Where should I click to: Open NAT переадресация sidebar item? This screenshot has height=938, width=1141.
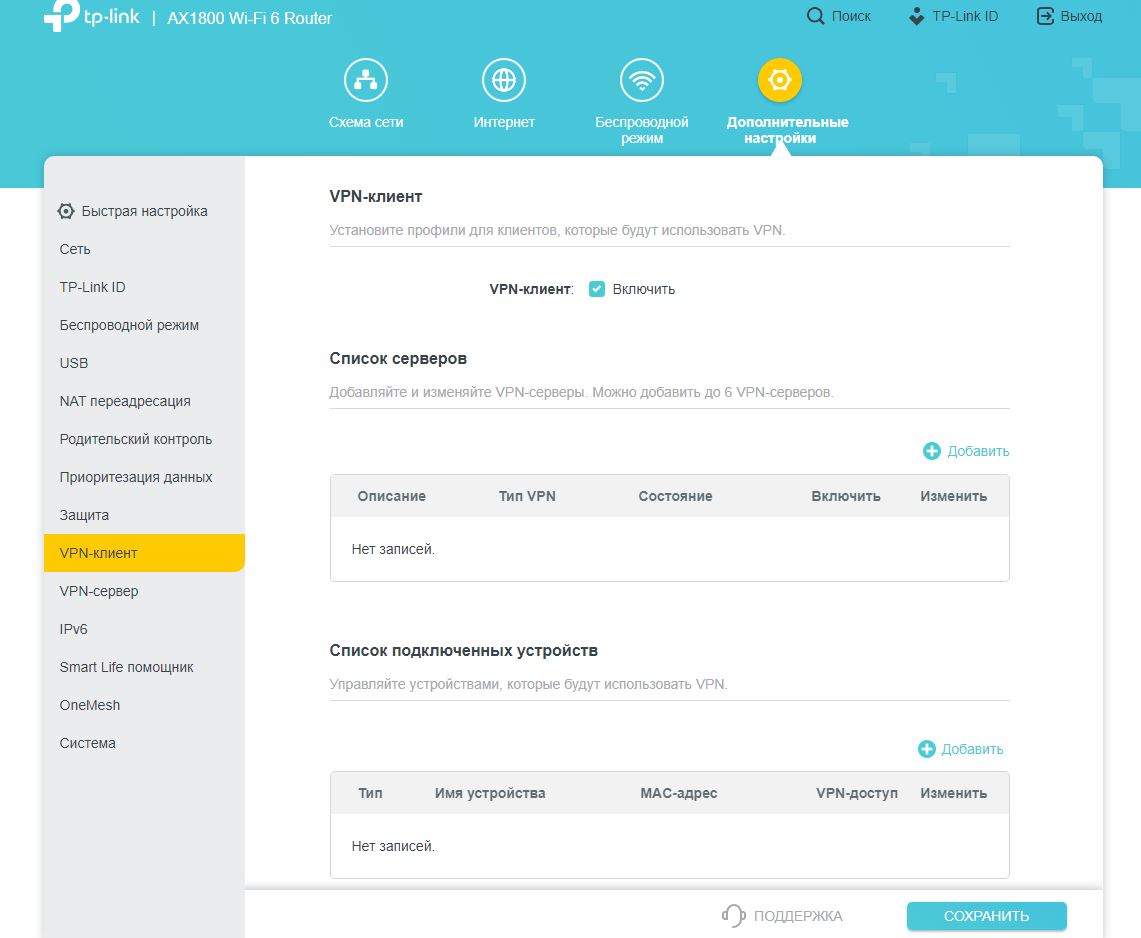(x=125, y=401)
